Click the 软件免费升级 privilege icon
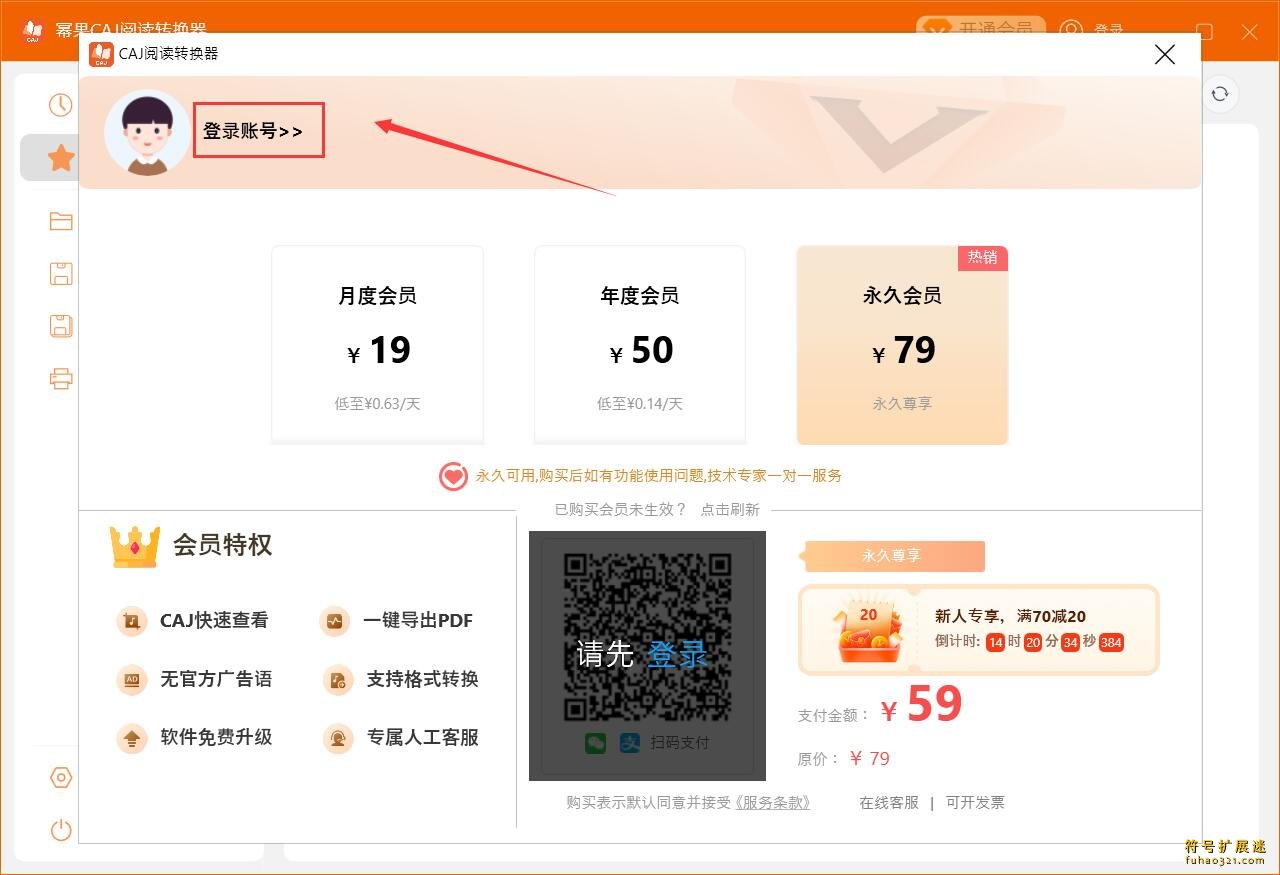 pyautogui.click(x=132, y=738)
